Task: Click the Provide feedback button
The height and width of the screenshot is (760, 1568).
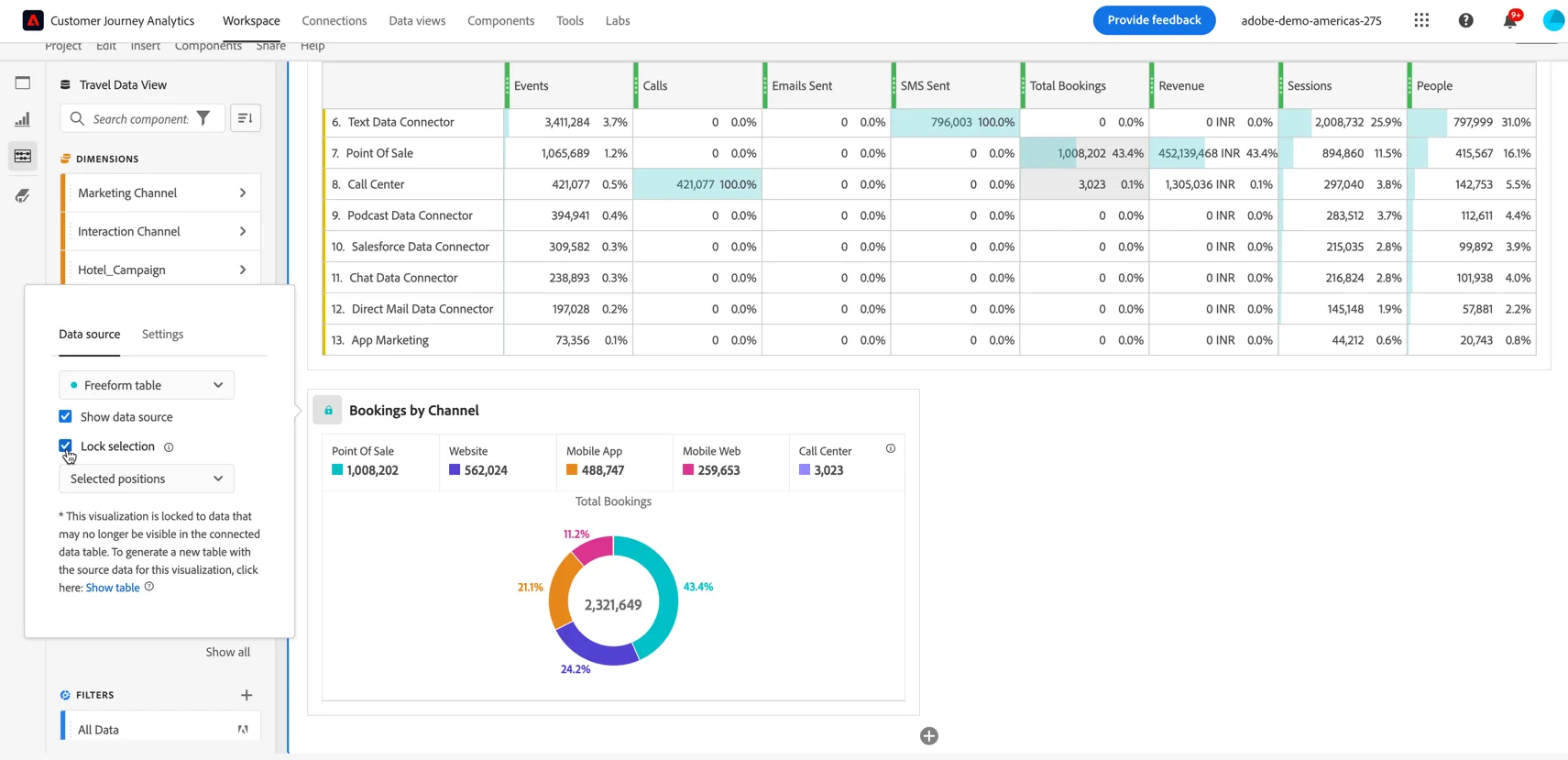Action: (1154, 20)
